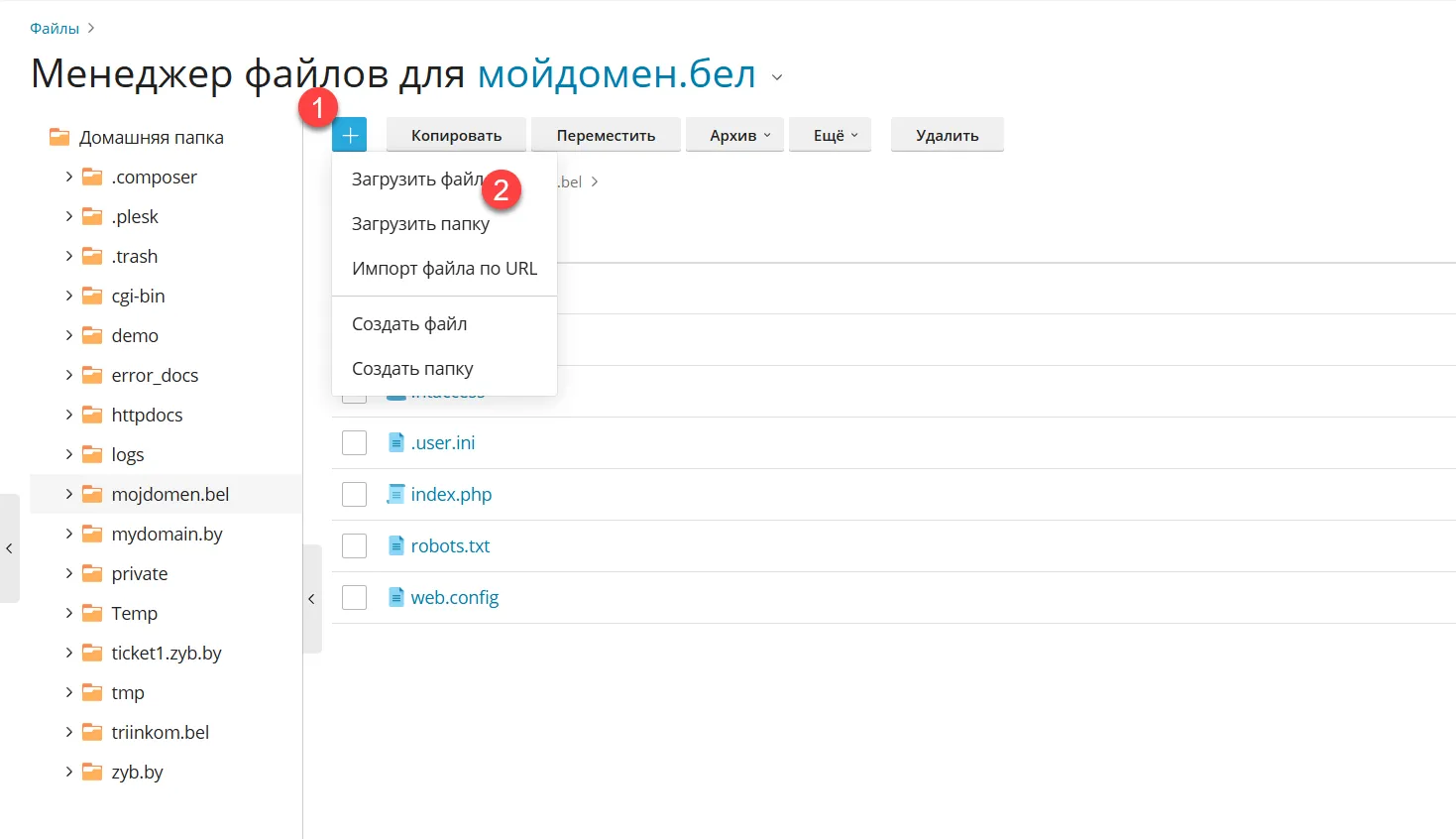The width and height of the screenshot is (1456, 839).
Task: Open the Файлы breadcrumb link
Action: (55, 28)
